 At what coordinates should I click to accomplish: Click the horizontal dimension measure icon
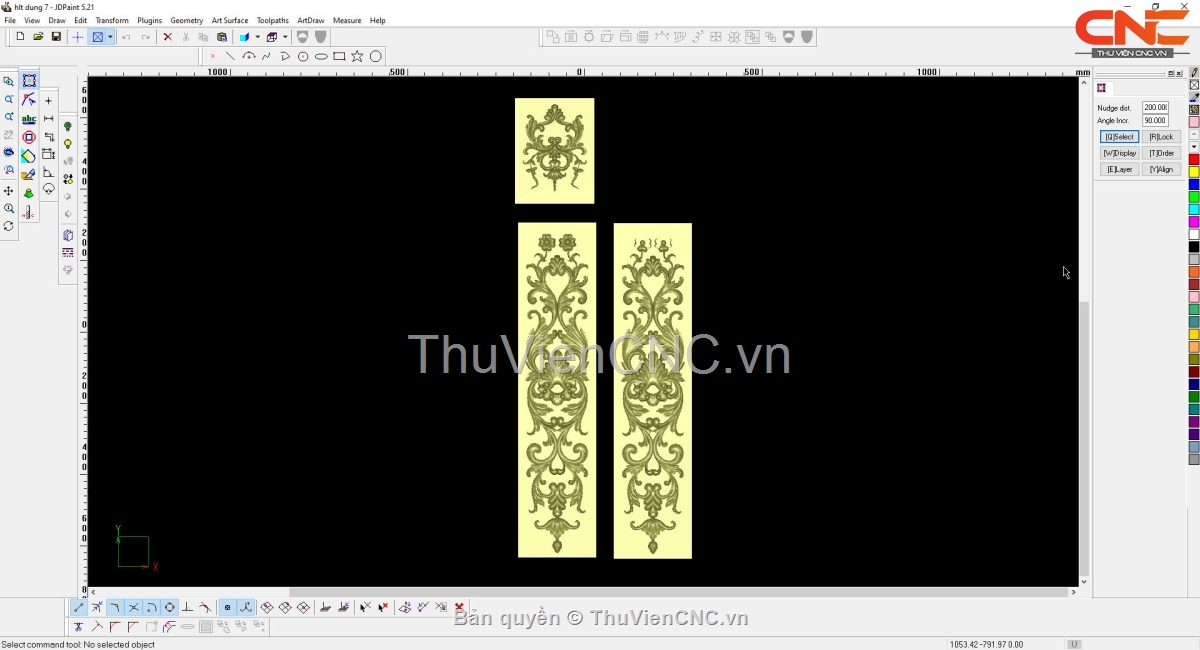[48, 119]
